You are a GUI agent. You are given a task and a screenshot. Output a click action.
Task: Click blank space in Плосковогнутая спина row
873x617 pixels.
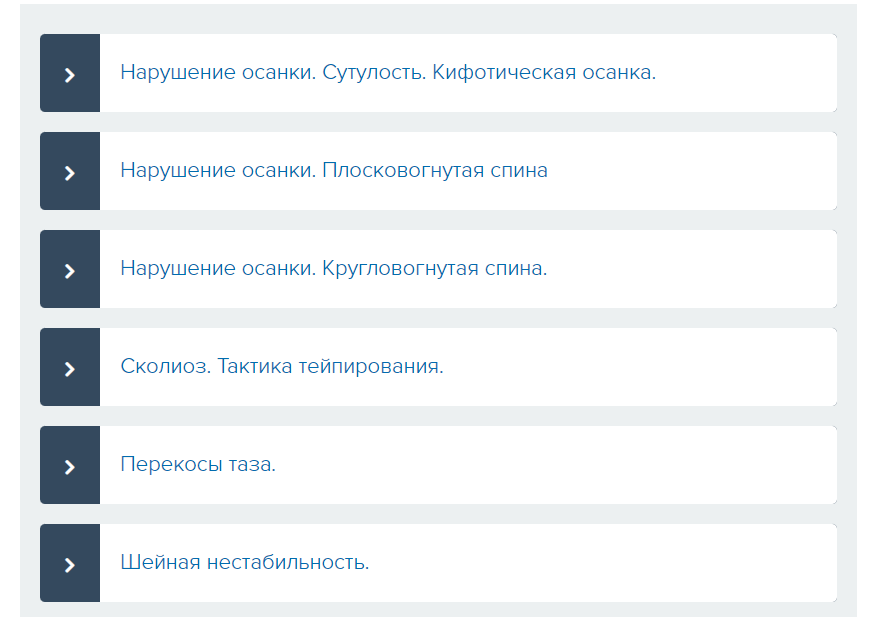tap(690, 171)
